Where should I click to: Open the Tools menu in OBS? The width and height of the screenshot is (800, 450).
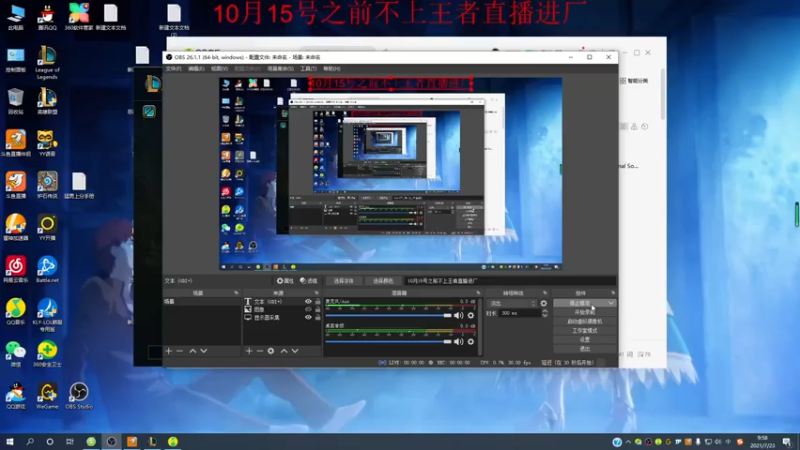pyautogui.click(x=309, y=68)
